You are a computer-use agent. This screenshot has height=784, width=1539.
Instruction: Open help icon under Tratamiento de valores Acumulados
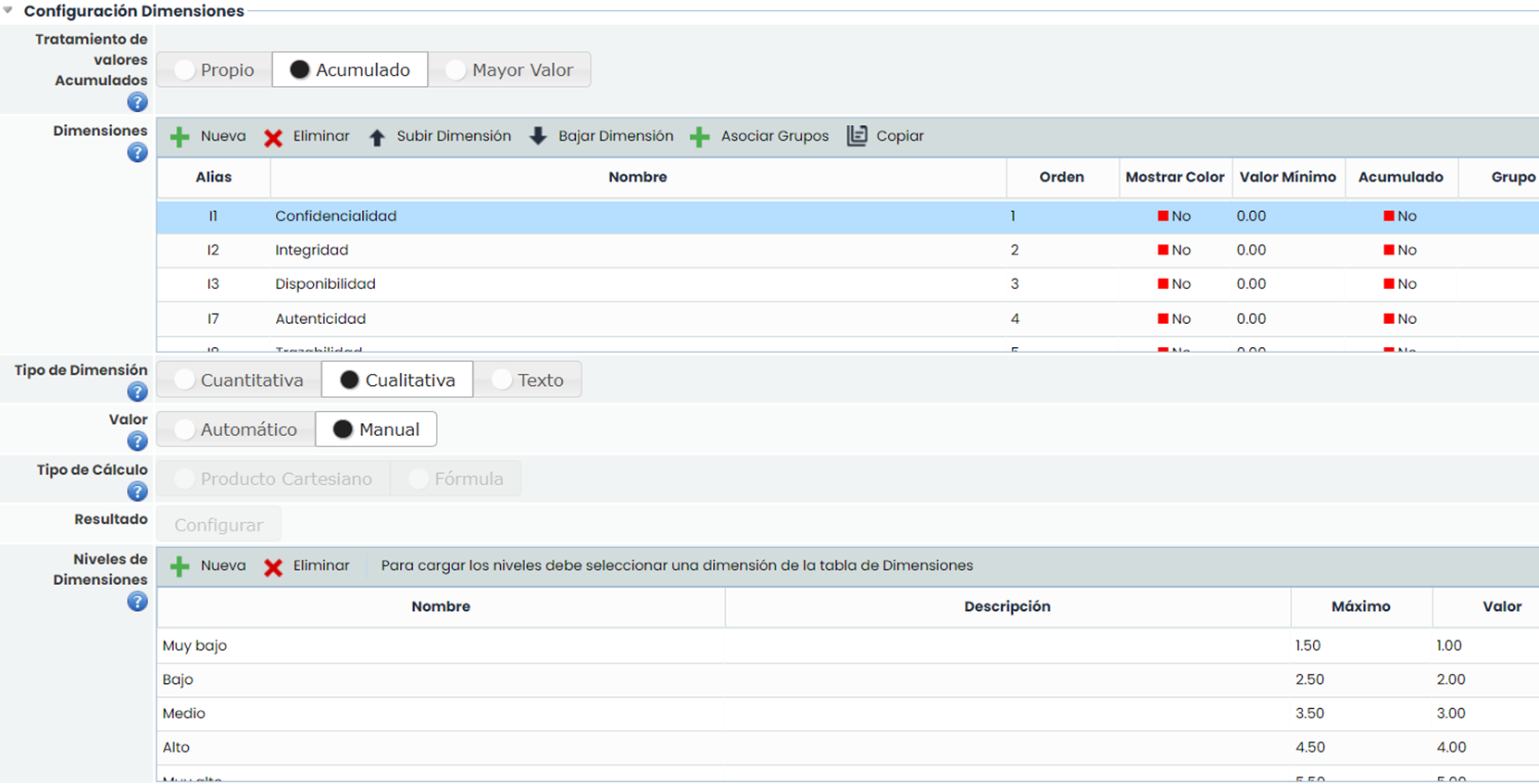(x=137, y=102)
